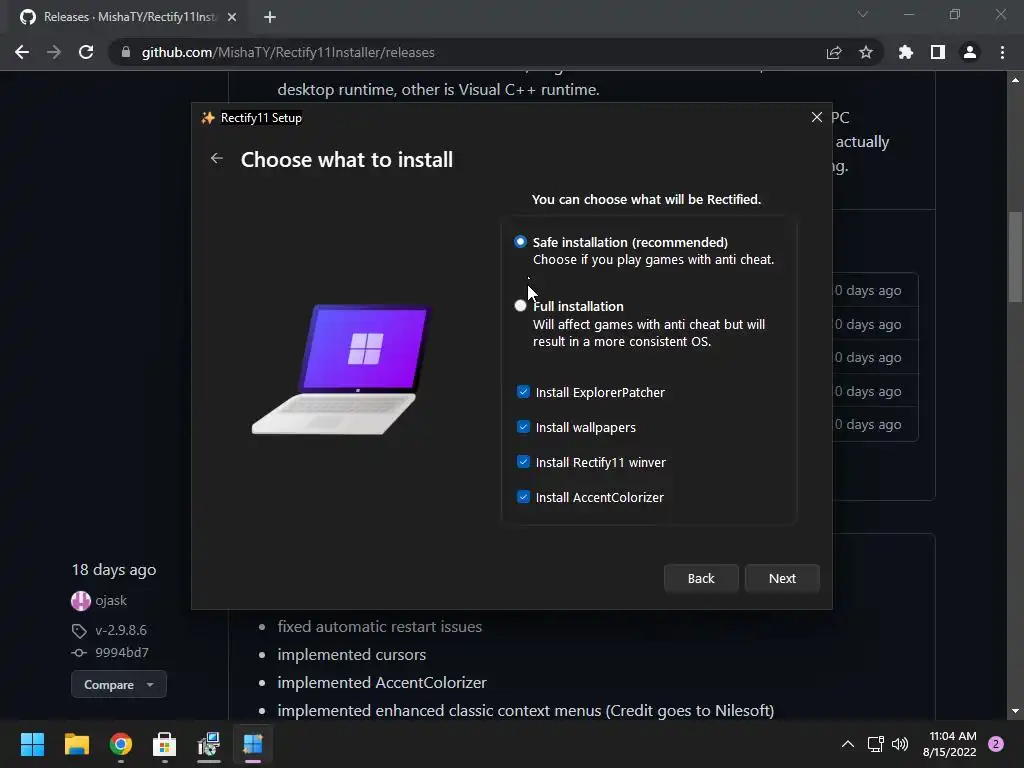This screenshot has width=1024, height=768.
Task: Select Full installation radio button
Action: click(x=520, y=306)
